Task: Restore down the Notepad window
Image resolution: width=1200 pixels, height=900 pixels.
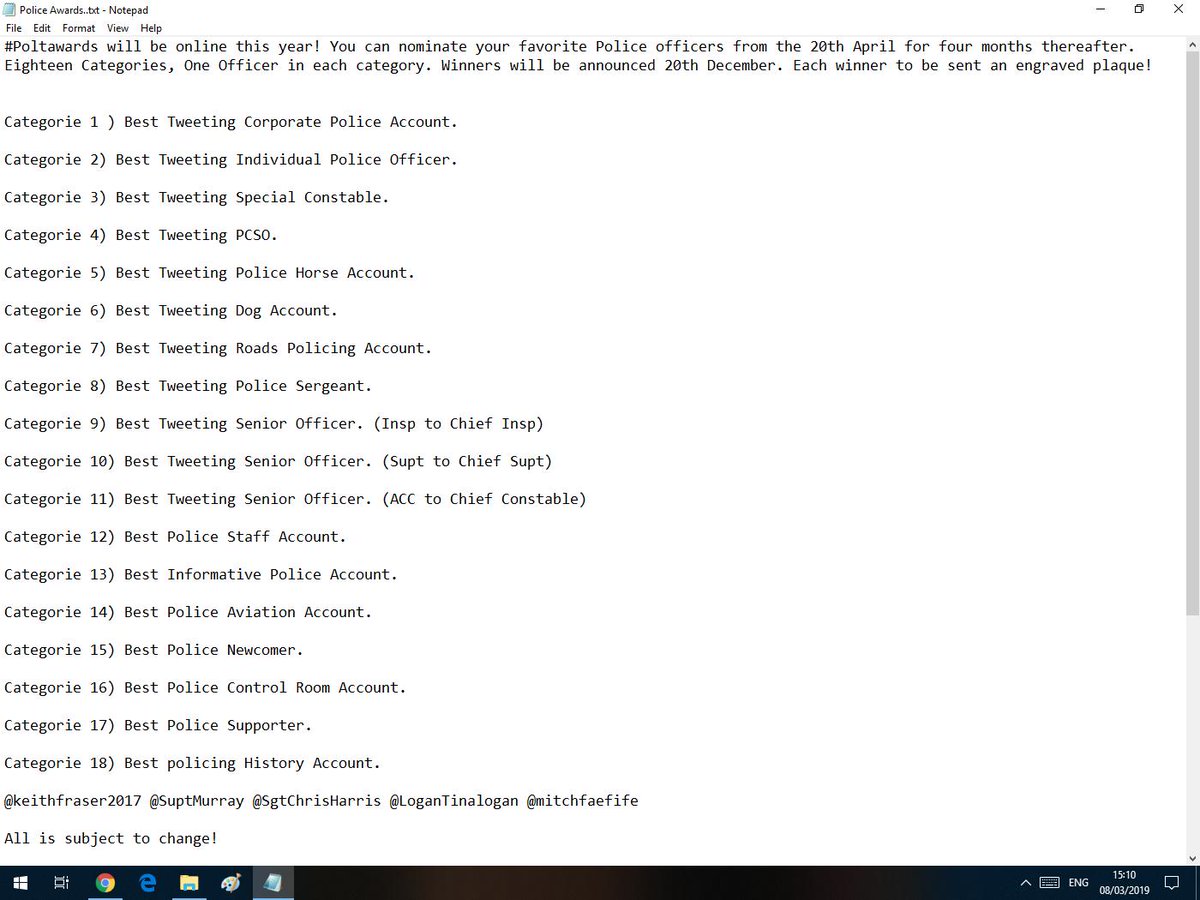Action: click(1138, 9)
